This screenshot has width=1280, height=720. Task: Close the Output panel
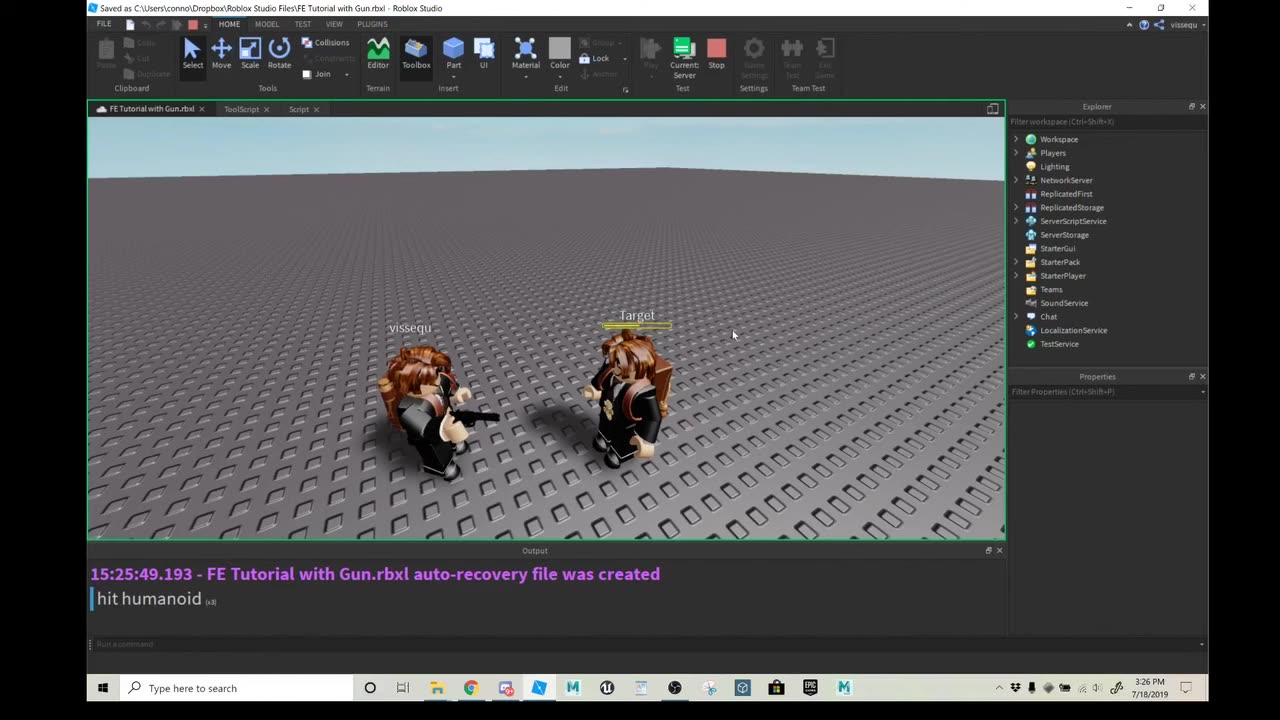coord(999,550)
